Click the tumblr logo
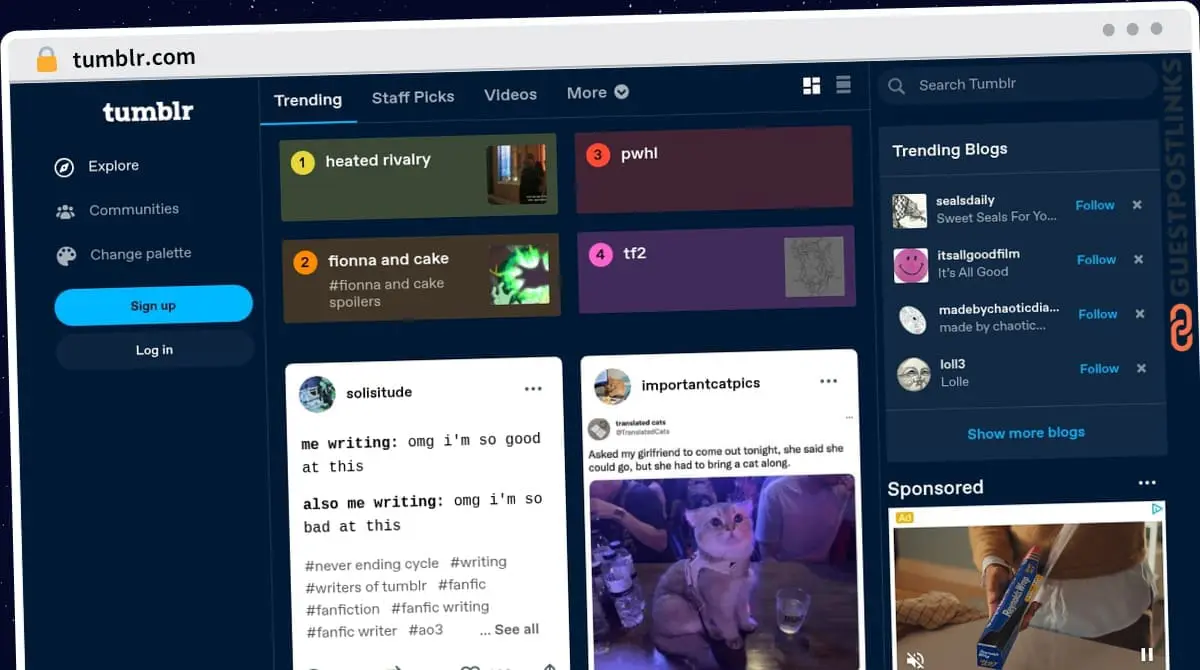Image resolution: width=1200 pixels, height=670 pixels. 147,112
